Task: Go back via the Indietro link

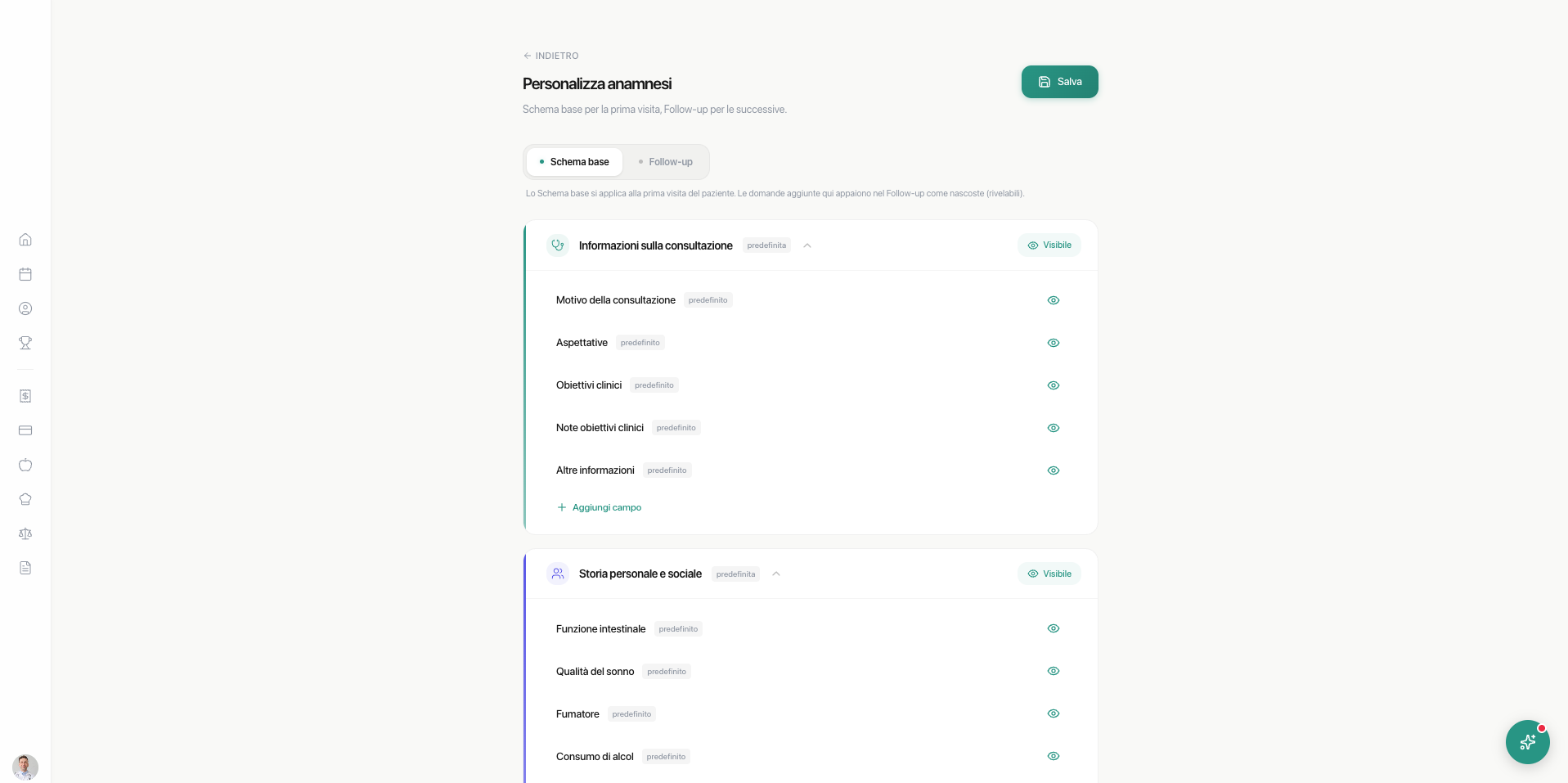Action: pos(551,56)
